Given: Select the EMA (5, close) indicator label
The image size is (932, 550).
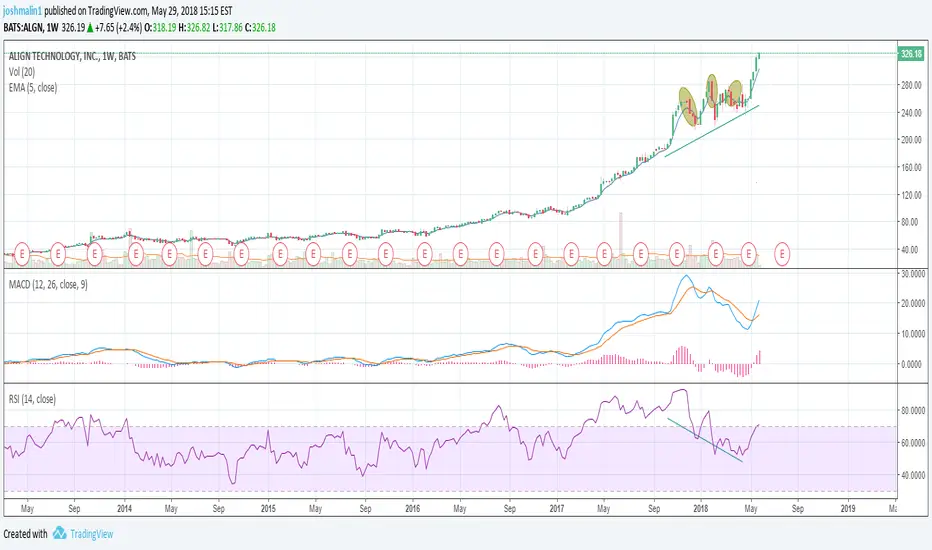Looking at the screenshot, I should [33, 87].
